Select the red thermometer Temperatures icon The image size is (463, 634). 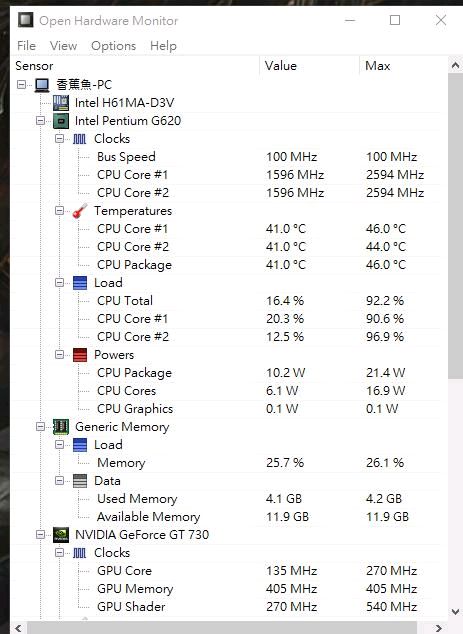80,211
